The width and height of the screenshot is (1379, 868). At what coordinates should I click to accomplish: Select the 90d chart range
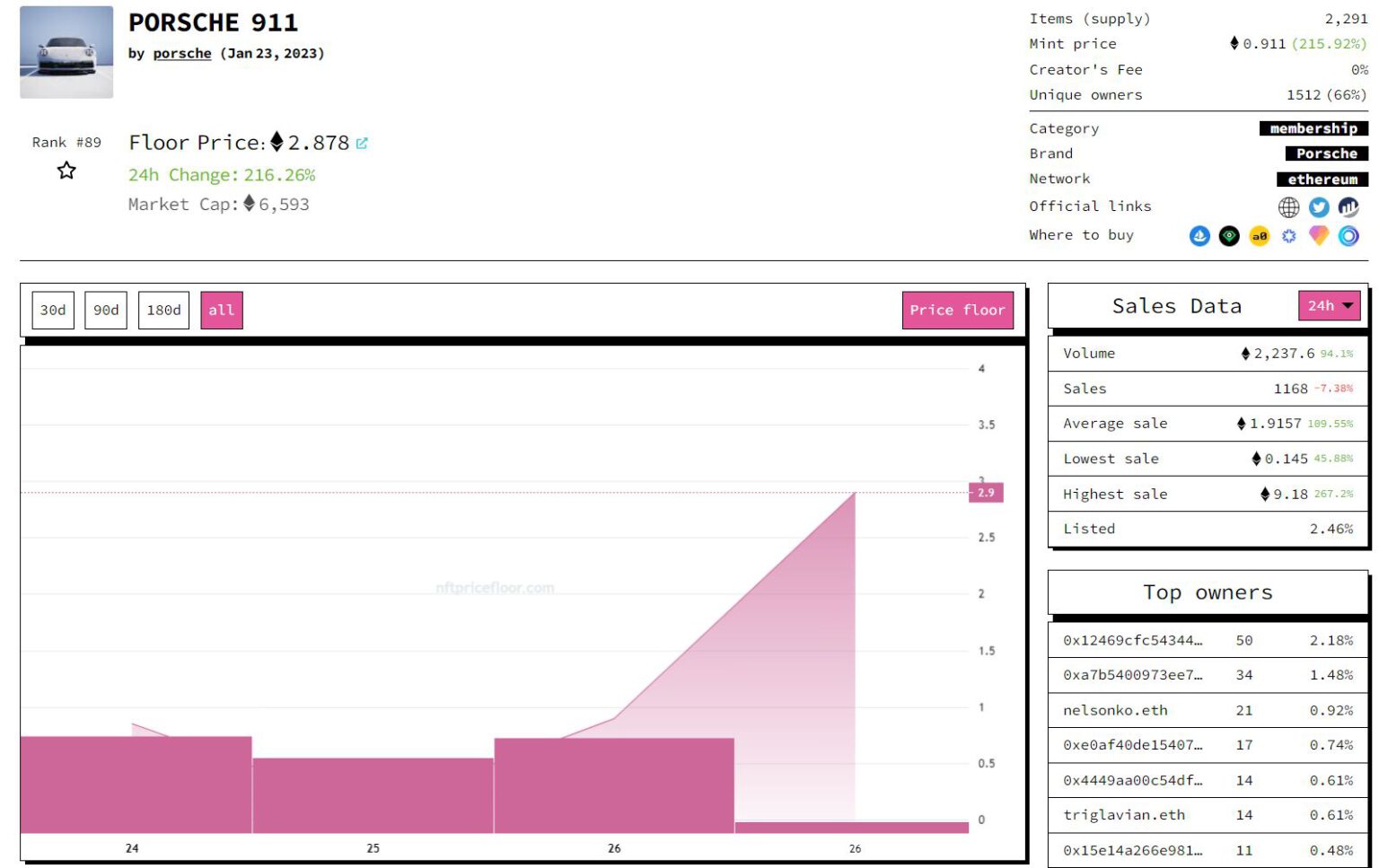pyautogui.click(x=106, y=311)
